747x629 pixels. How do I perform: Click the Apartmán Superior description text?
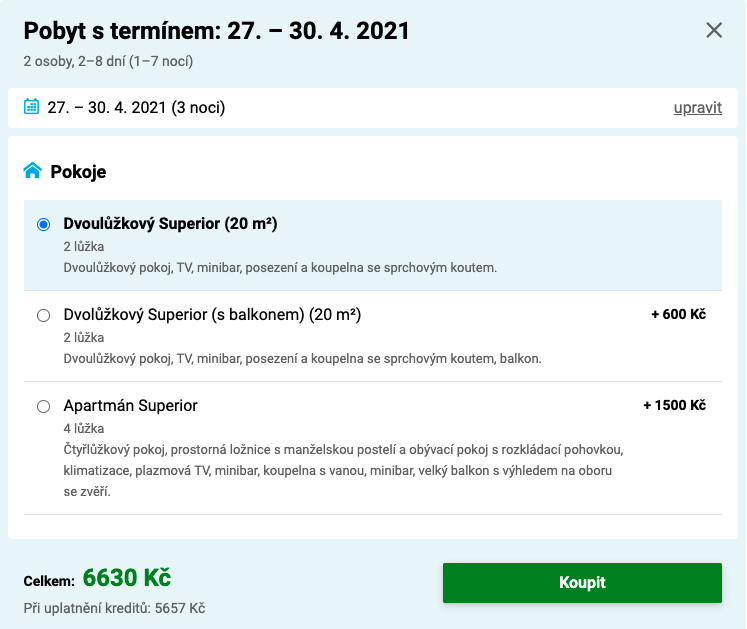coord(343,470)
